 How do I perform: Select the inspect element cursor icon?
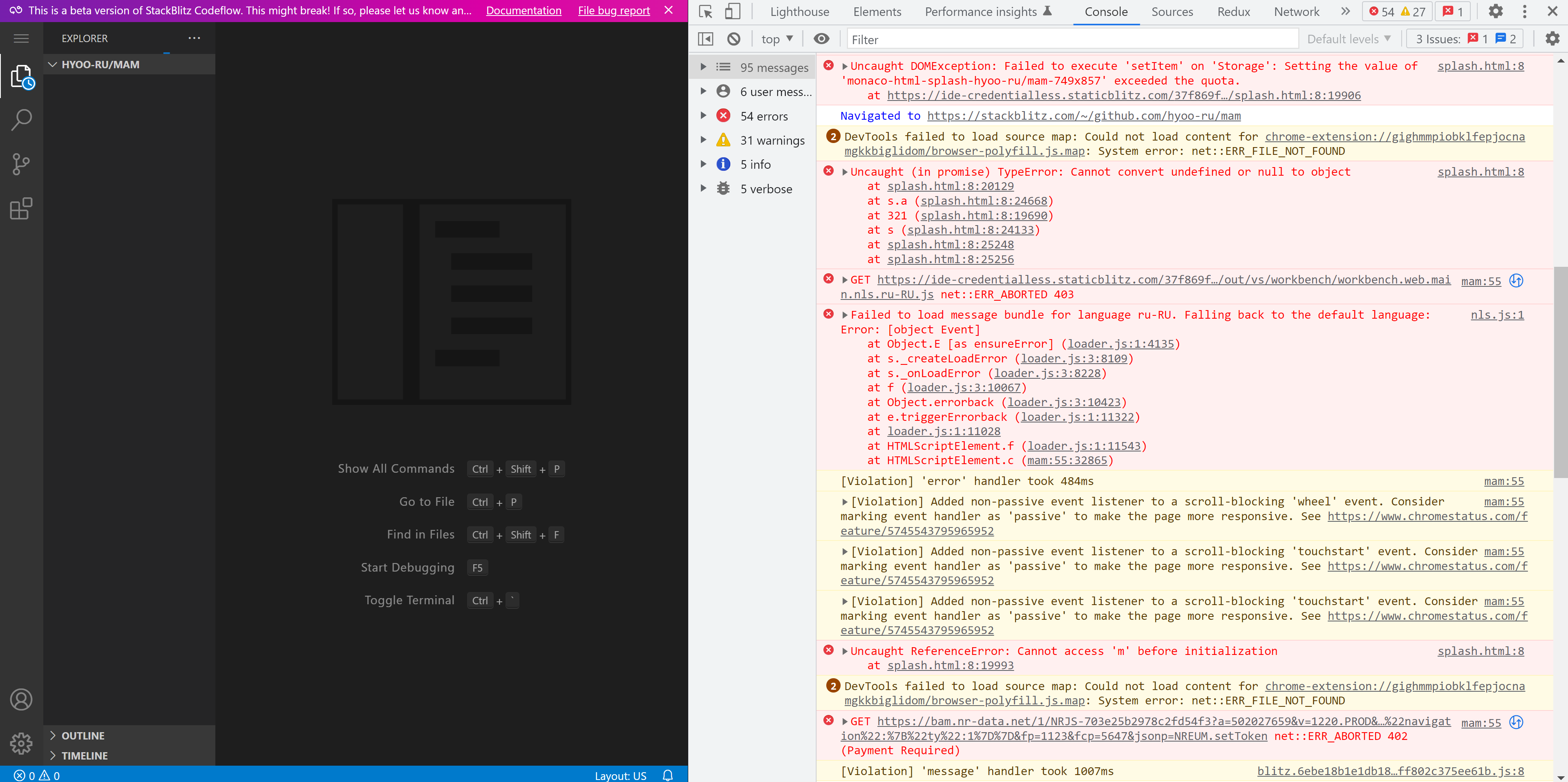pos(705,11)
